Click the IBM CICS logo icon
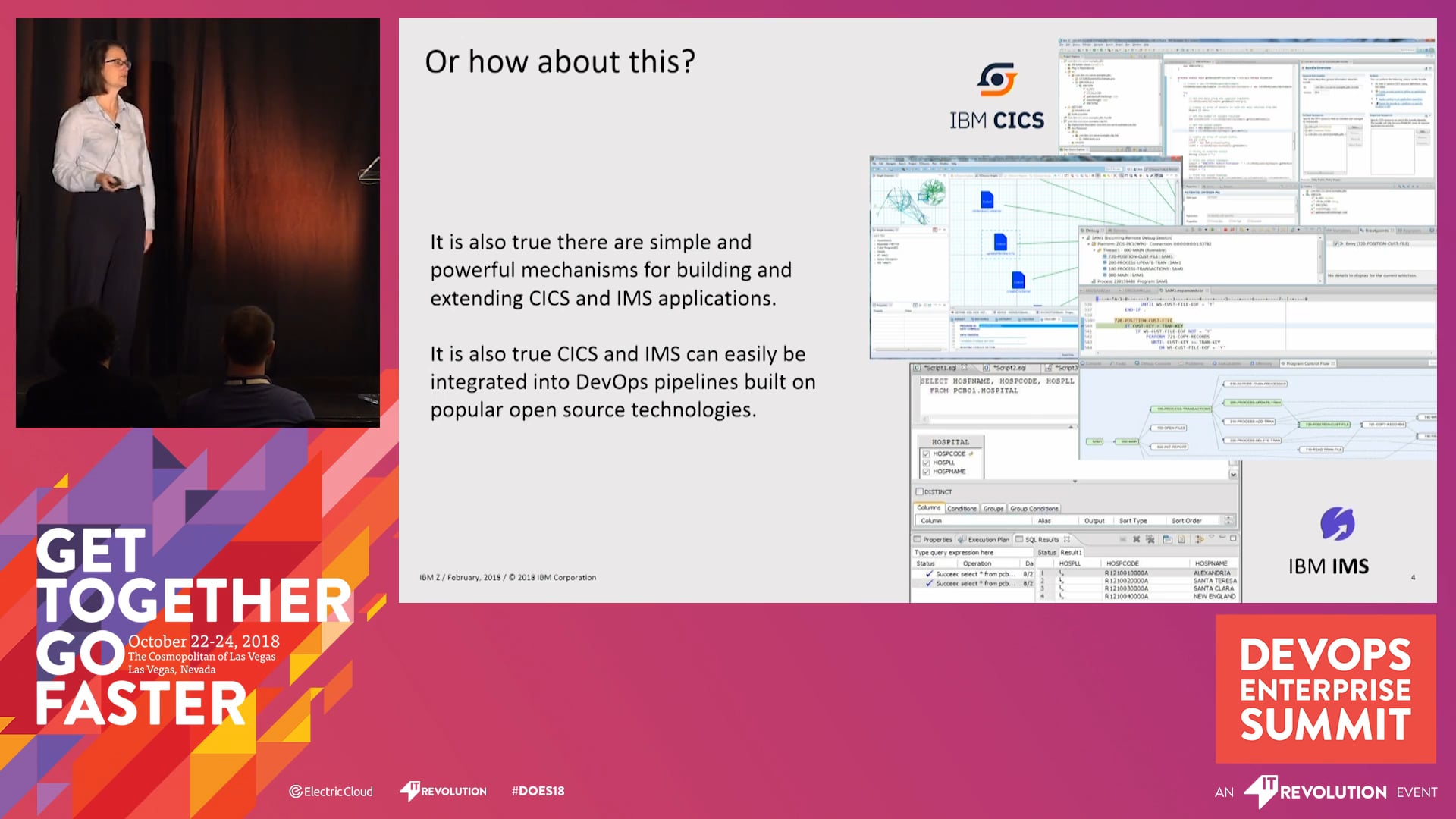This screenshot has height=819, width=1456. click(x=996, y=79)
